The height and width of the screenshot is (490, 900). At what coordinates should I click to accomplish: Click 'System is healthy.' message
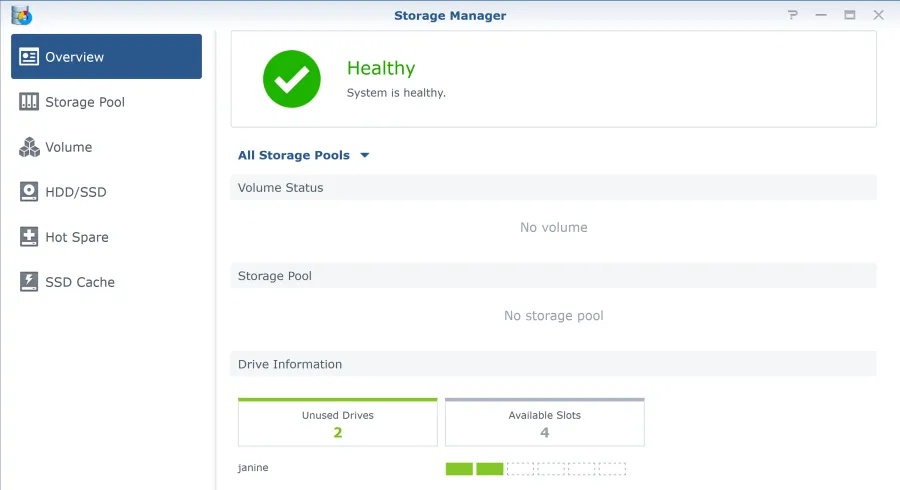click(396, 93)
